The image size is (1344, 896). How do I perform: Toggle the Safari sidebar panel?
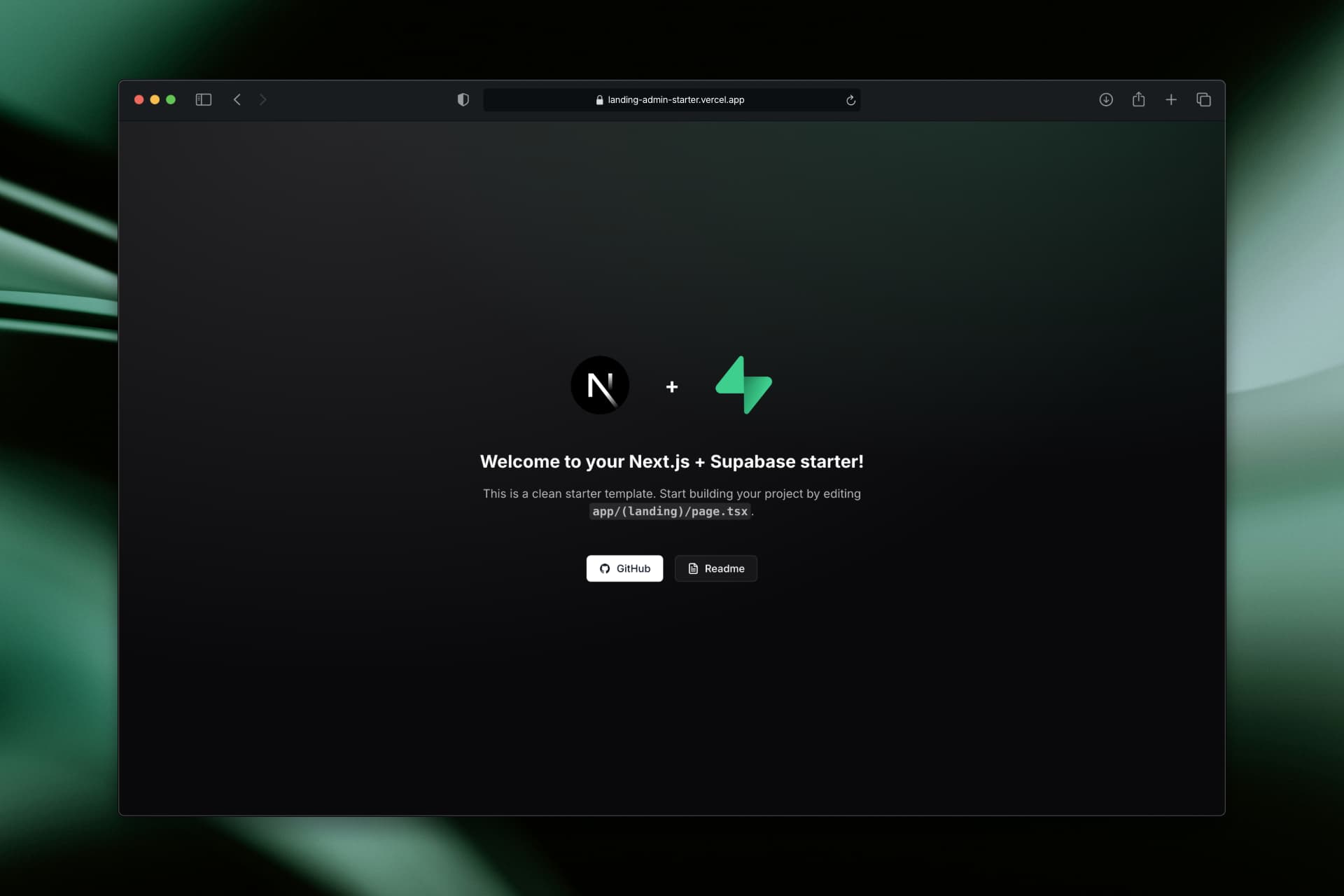pyautogui.click(x=203, y=100)
